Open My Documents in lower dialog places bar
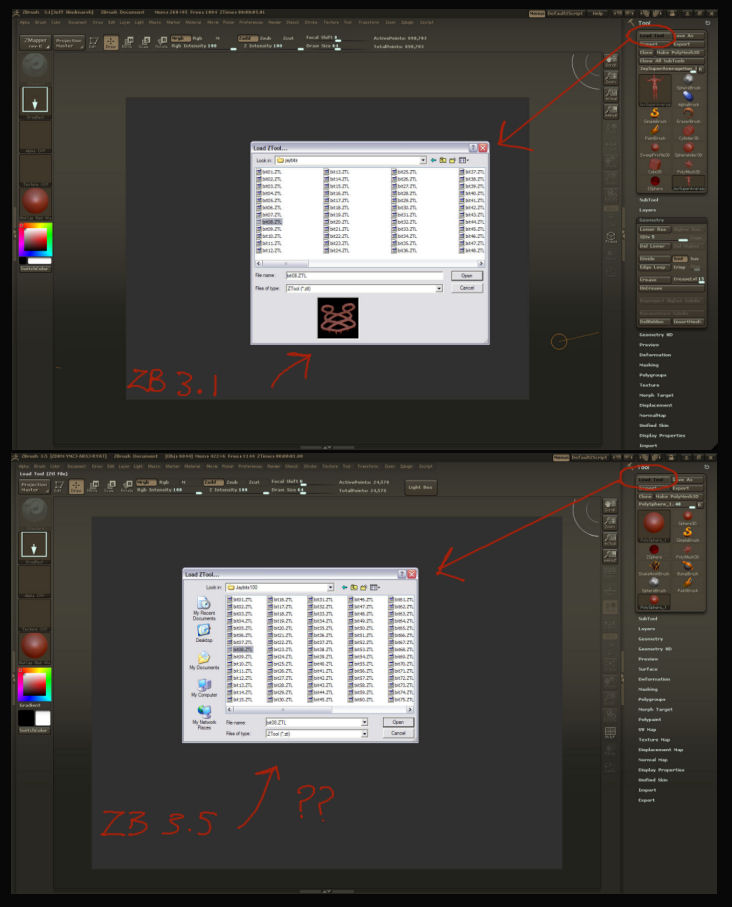Image resolution: width=732 pixels, height=907 pixels. pos(204,661)
